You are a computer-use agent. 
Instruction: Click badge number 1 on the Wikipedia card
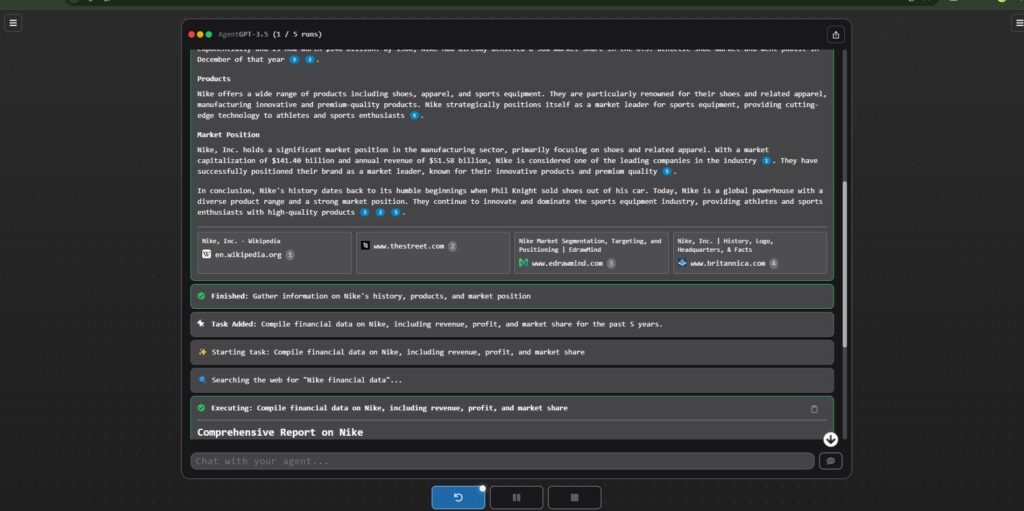coord(290,255)
